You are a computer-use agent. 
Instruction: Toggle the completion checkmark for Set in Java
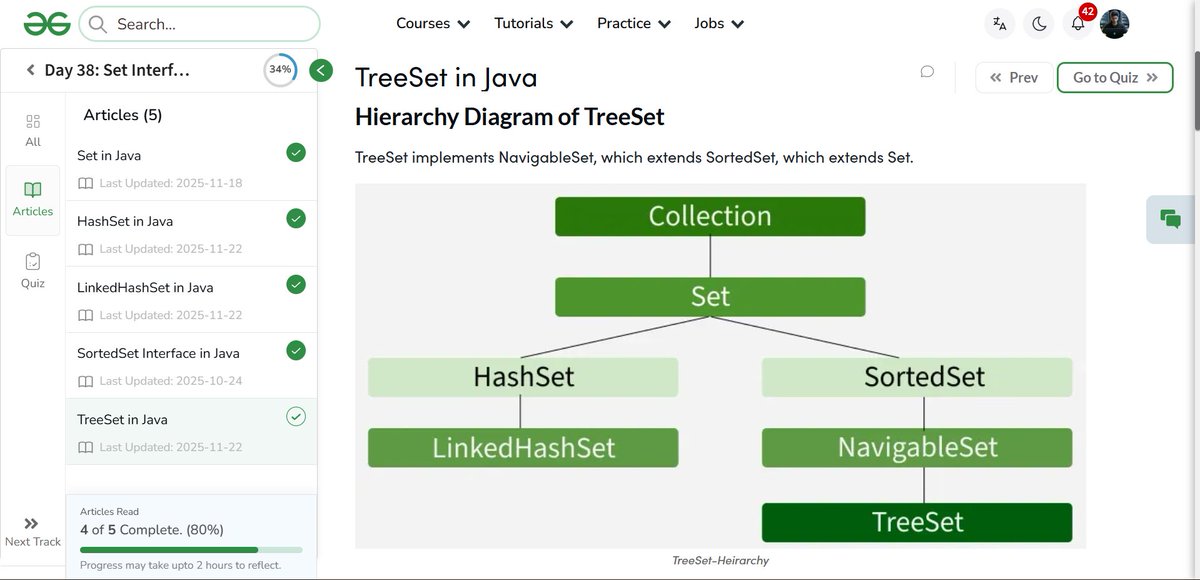[295, 152]
